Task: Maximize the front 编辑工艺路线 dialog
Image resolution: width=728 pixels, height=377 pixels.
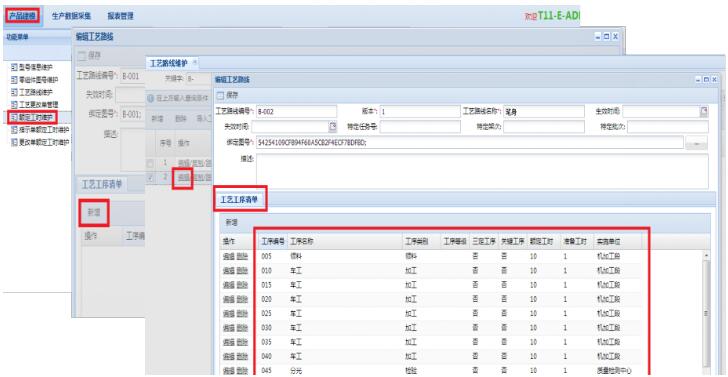Action: [x=706, y=79]
